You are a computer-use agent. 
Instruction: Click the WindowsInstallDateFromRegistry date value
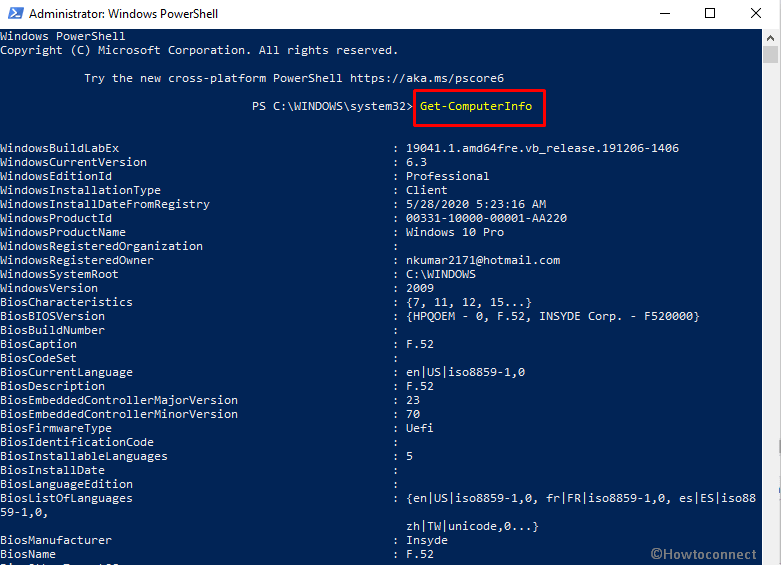click(x=476, y=204)
